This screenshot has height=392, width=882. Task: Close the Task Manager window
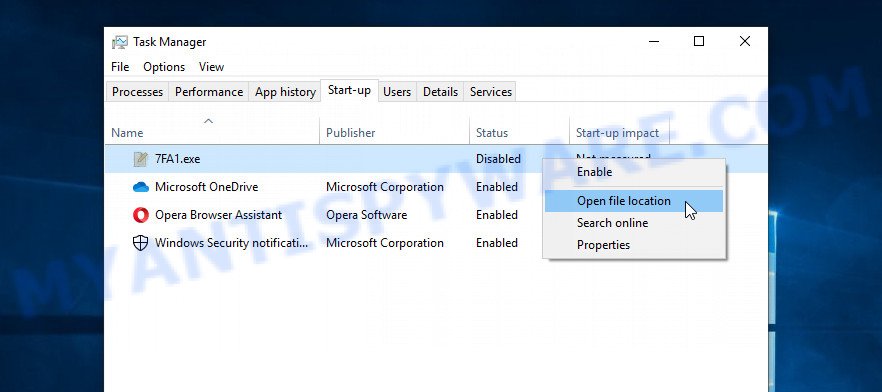(x=745, y=41)
